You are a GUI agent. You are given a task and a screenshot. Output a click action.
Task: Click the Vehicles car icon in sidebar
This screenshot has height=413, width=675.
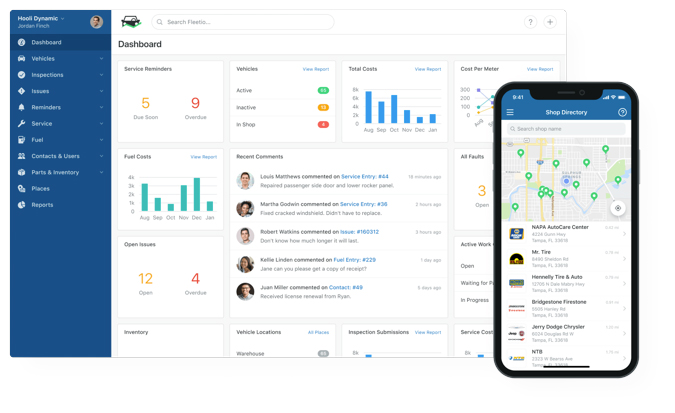pos(22,59)
